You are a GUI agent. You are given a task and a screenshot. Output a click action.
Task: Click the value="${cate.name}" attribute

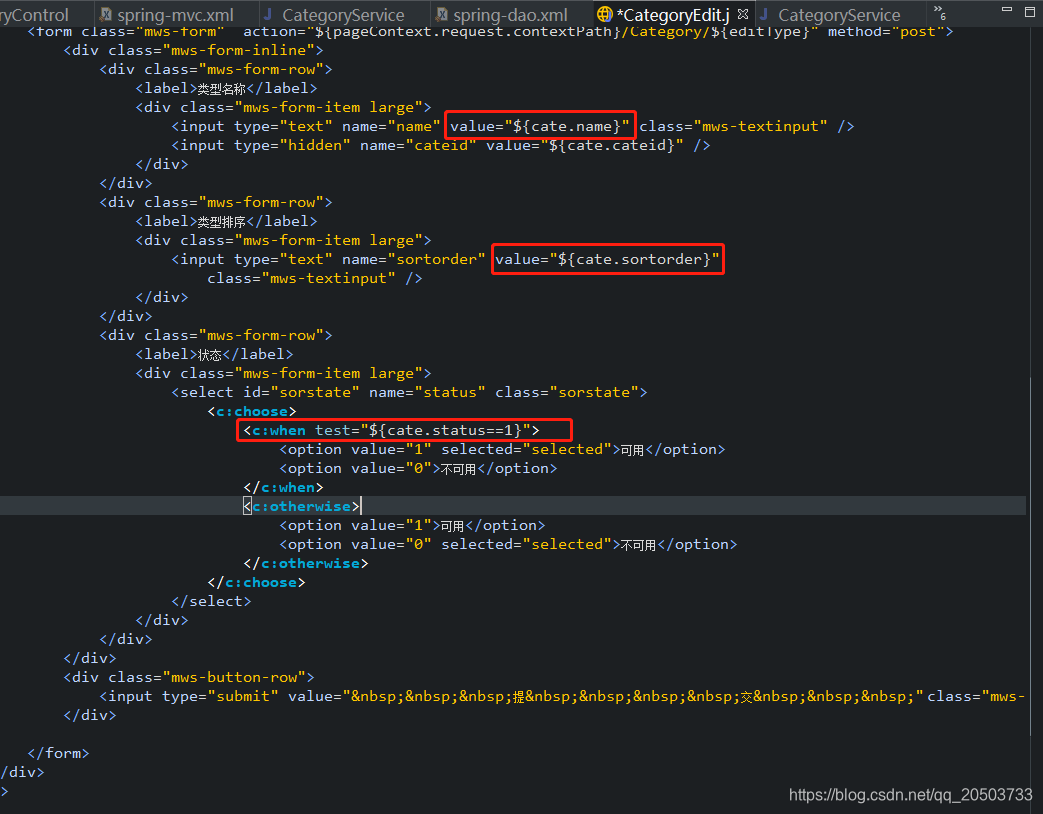pyautogui.click(x=539, y=126)
